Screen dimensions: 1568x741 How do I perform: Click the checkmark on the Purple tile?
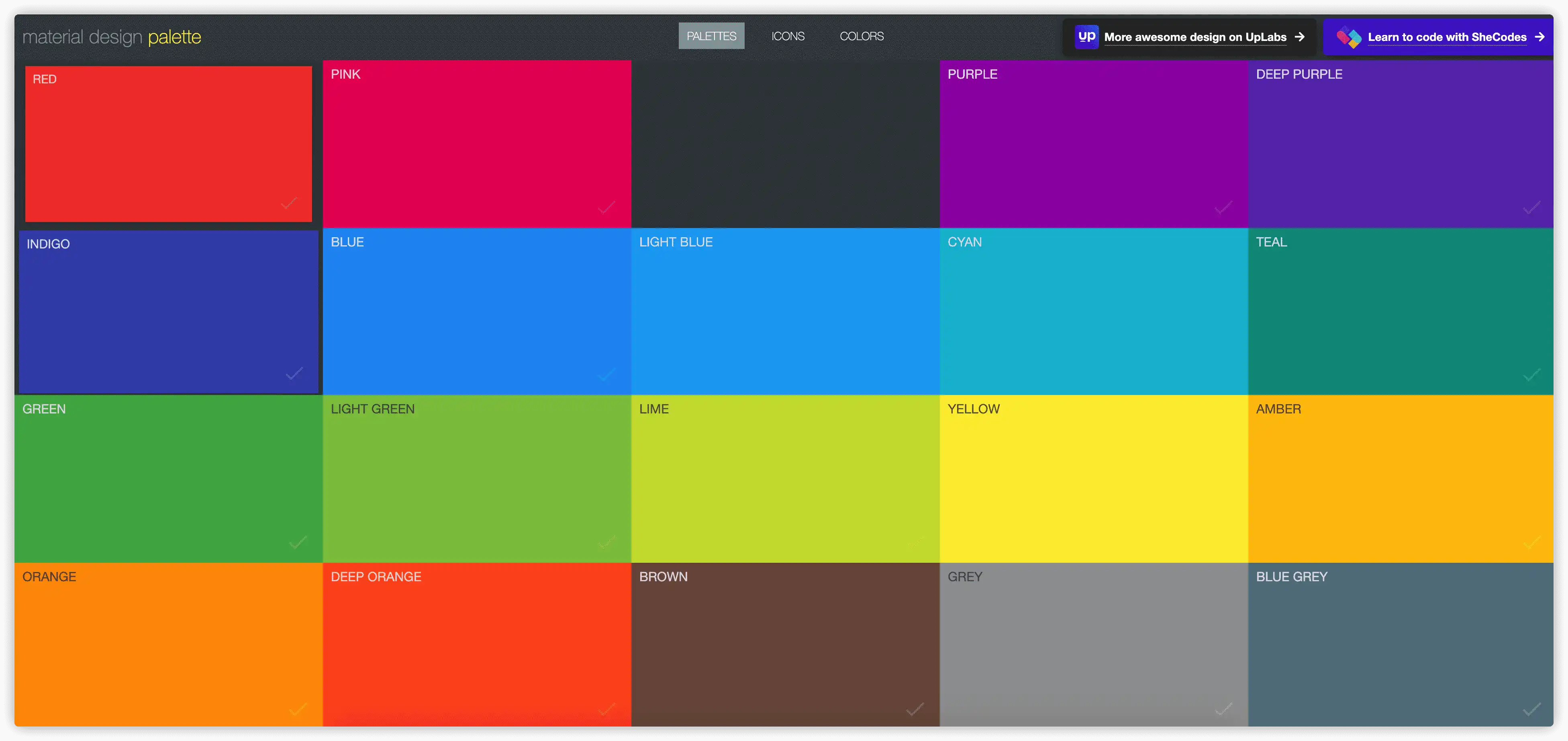coord(1223,208)
